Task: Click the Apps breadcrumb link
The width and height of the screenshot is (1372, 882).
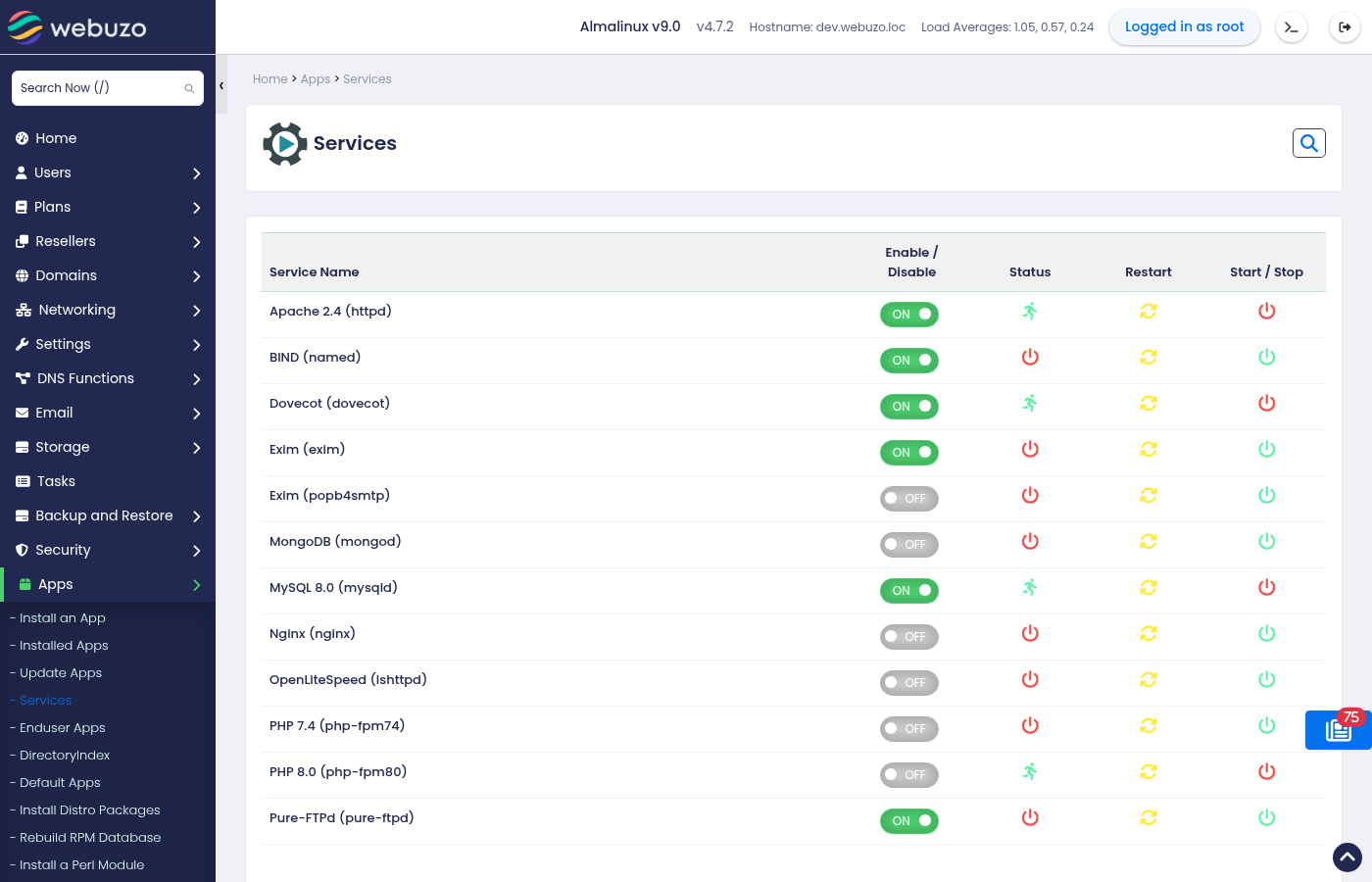Action: (316, 79)
